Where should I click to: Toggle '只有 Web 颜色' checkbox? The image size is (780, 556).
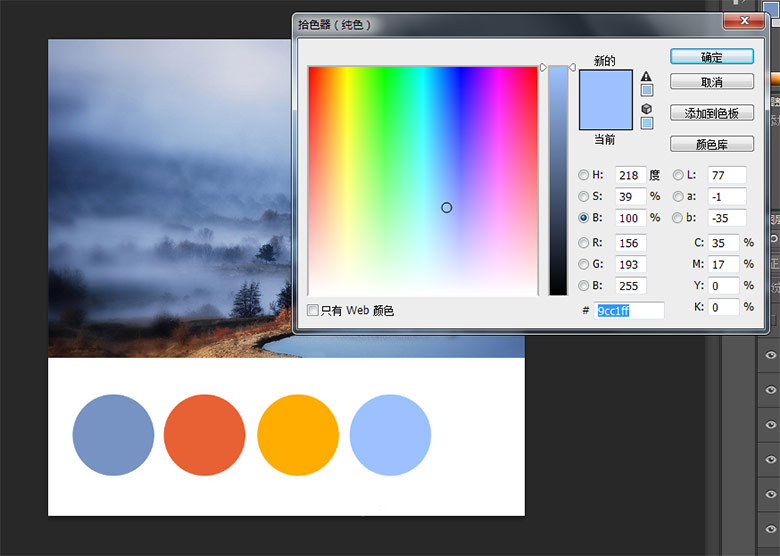[x=313, y=310]
